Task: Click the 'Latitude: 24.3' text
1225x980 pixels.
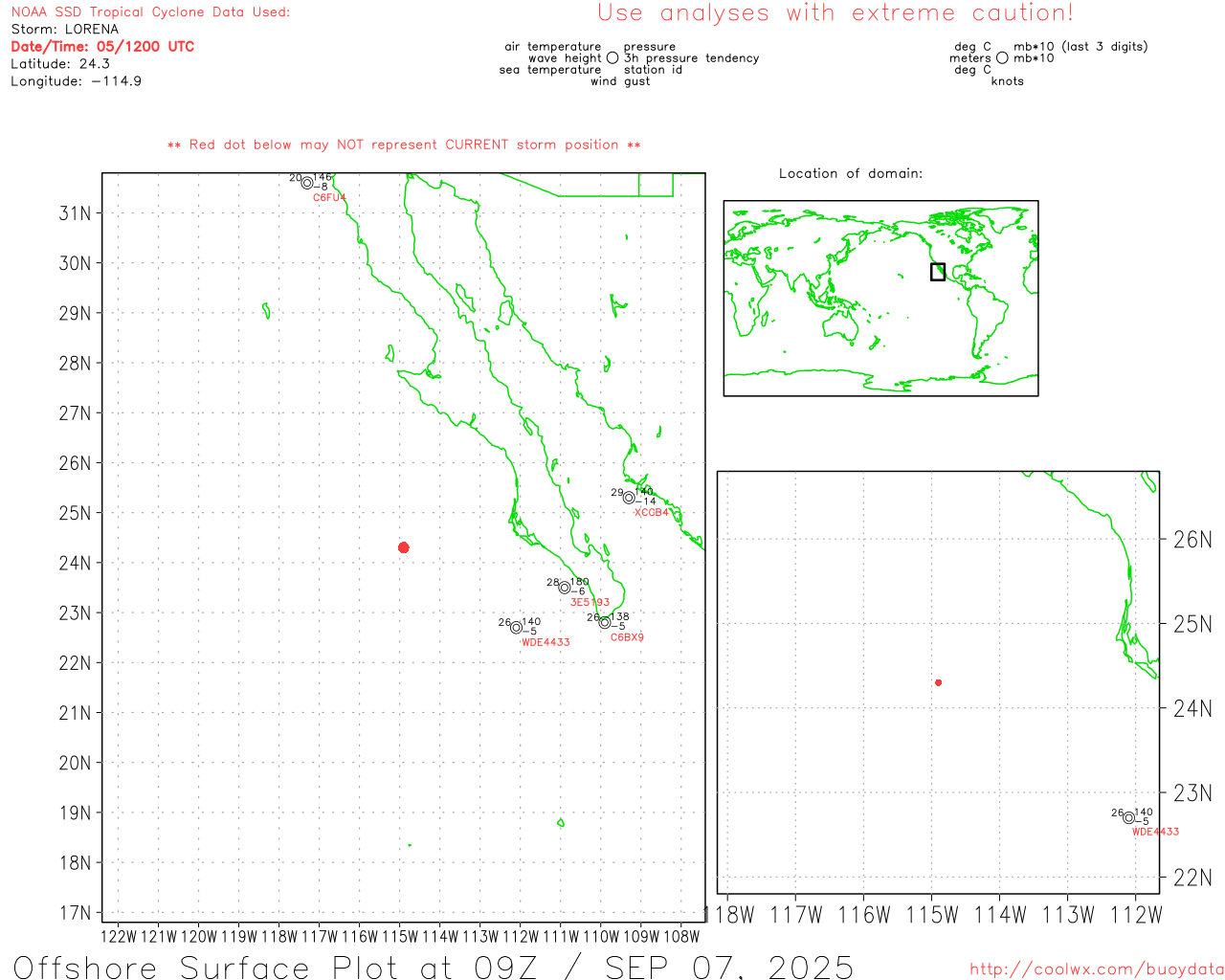Action: (60, 64)
